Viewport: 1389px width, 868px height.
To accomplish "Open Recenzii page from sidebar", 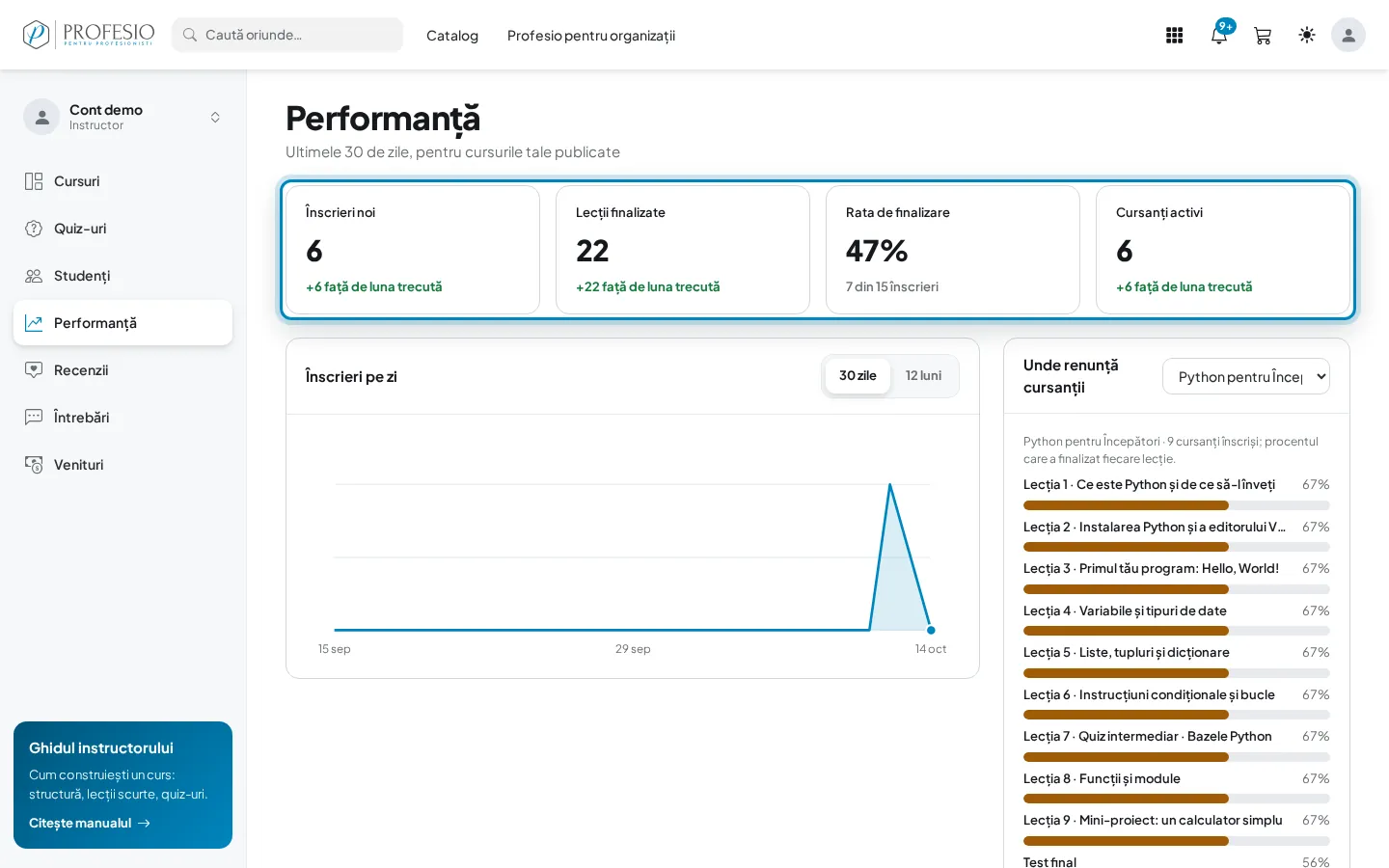I will coord(123,370).
